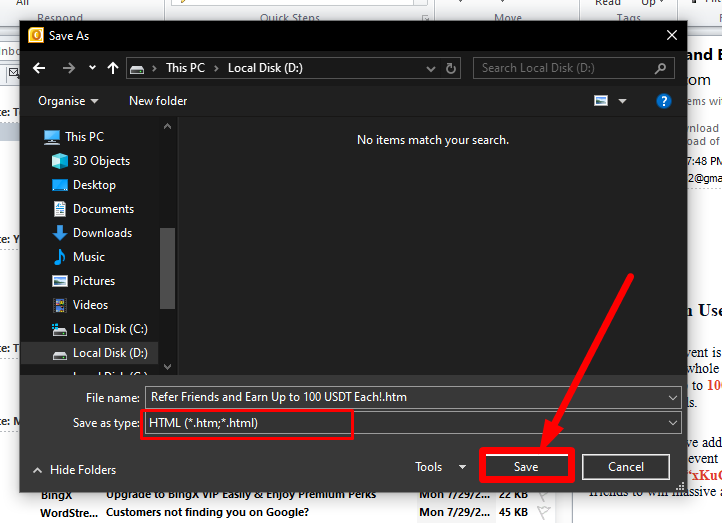Viewport: 722px width, 523px height.
Task: Open the Organise menu
Action: point(68,101)
